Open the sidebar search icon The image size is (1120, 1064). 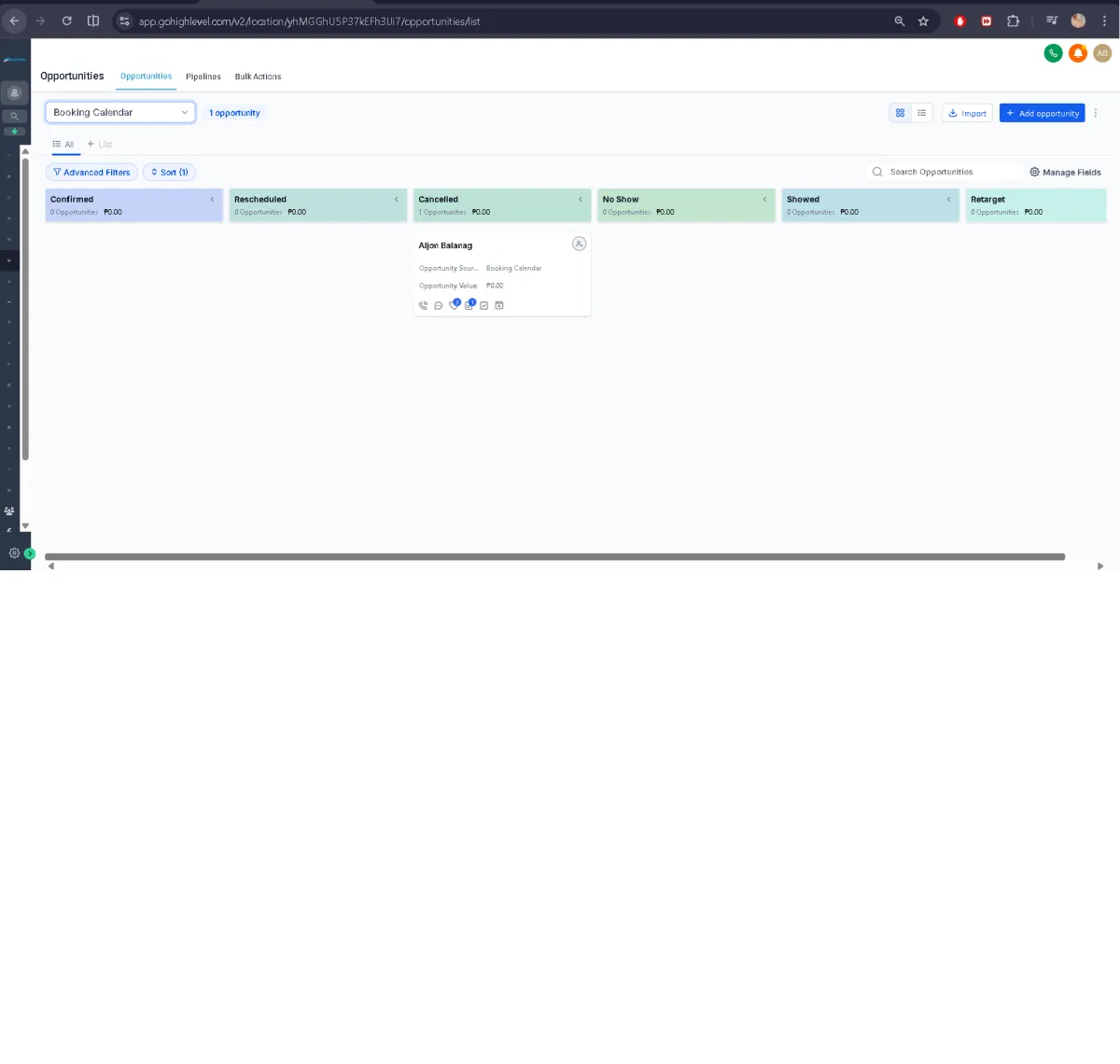point(14,117)
